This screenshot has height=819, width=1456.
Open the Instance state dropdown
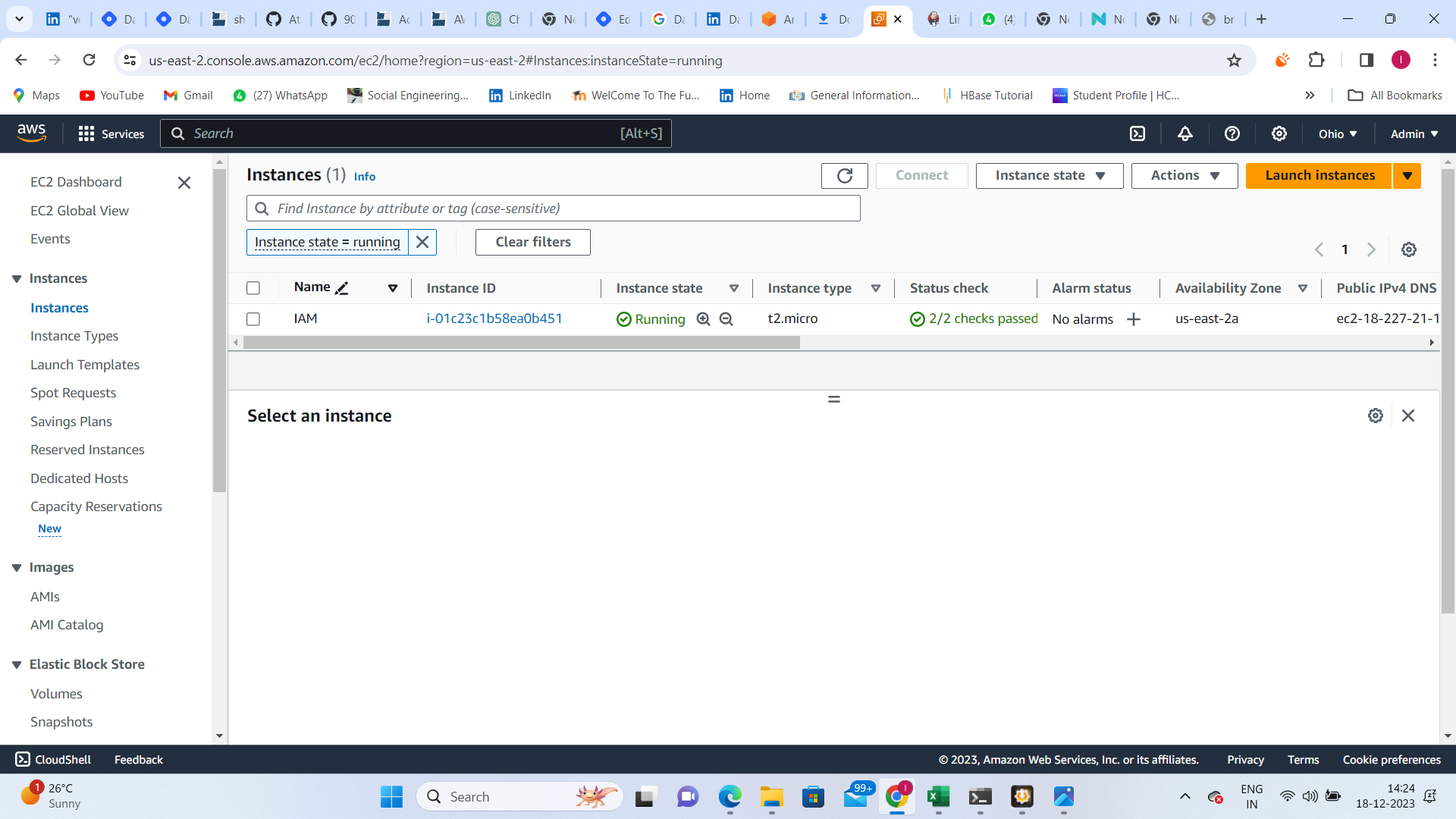click(x=1050, y=175)
